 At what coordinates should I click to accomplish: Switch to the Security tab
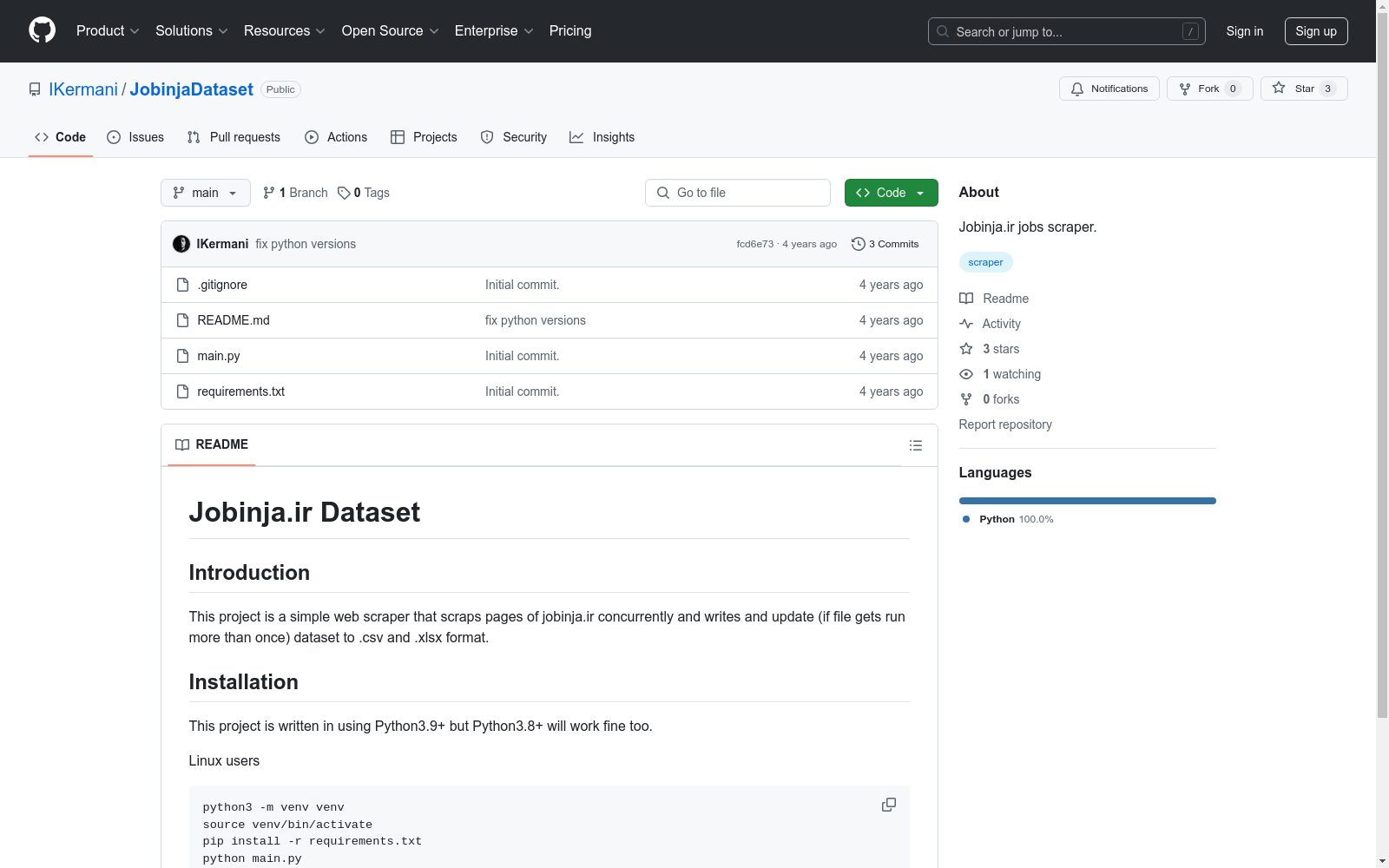(514, 137)
